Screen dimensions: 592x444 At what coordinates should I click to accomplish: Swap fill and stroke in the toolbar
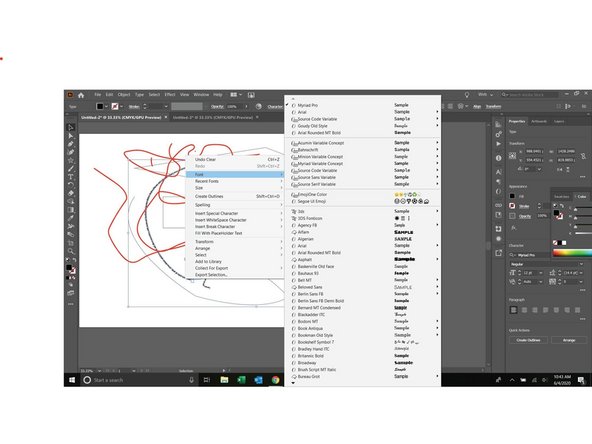tap(74, 260)
